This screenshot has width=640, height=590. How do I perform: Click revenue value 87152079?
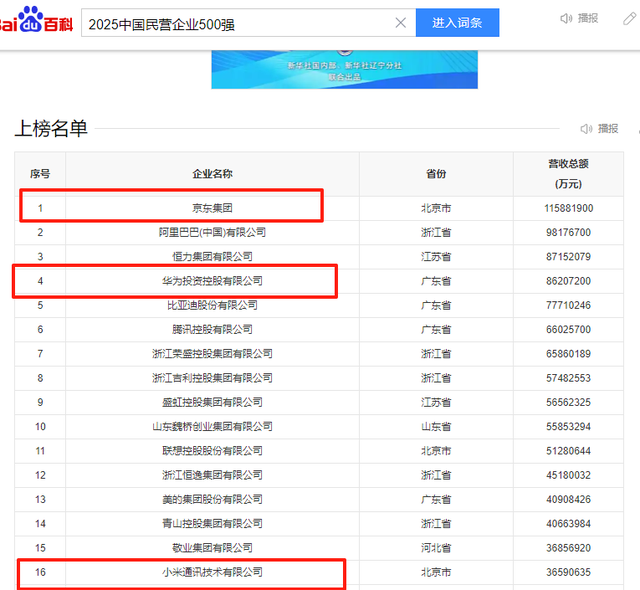(x=568, y=257)
